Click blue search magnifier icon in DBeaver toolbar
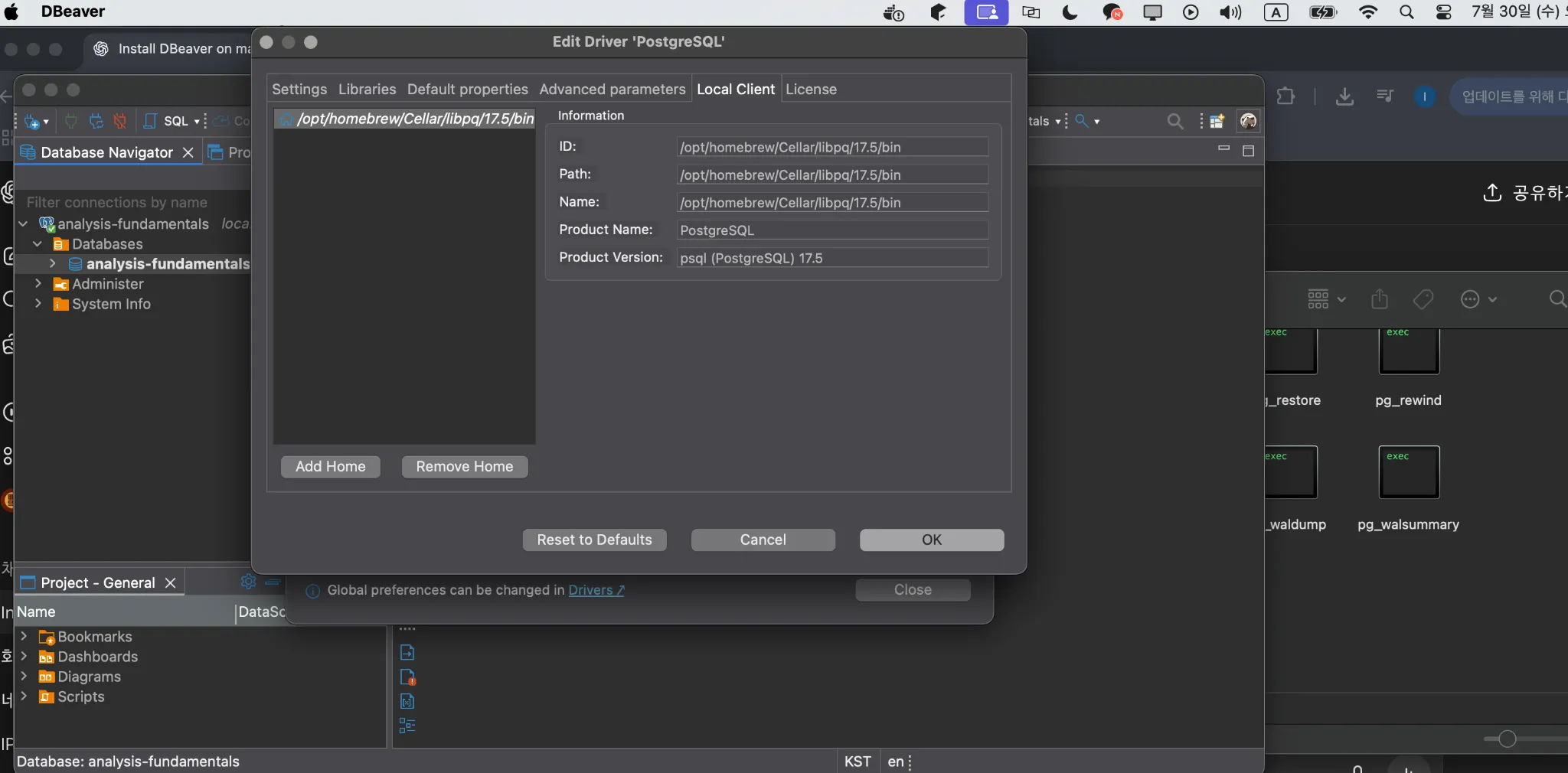 coord(1082,121)
